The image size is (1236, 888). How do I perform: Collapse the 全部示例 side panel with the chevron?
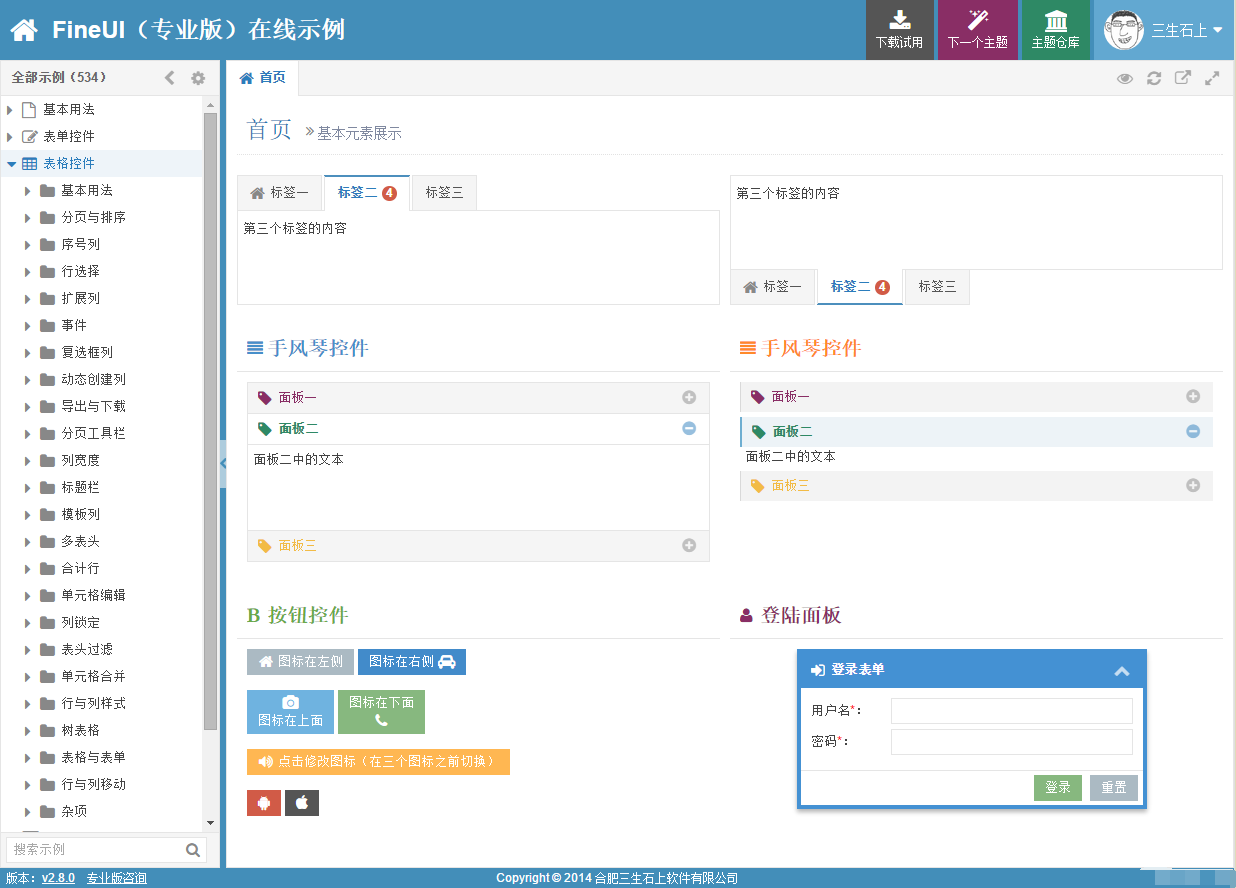click(169, 78)
